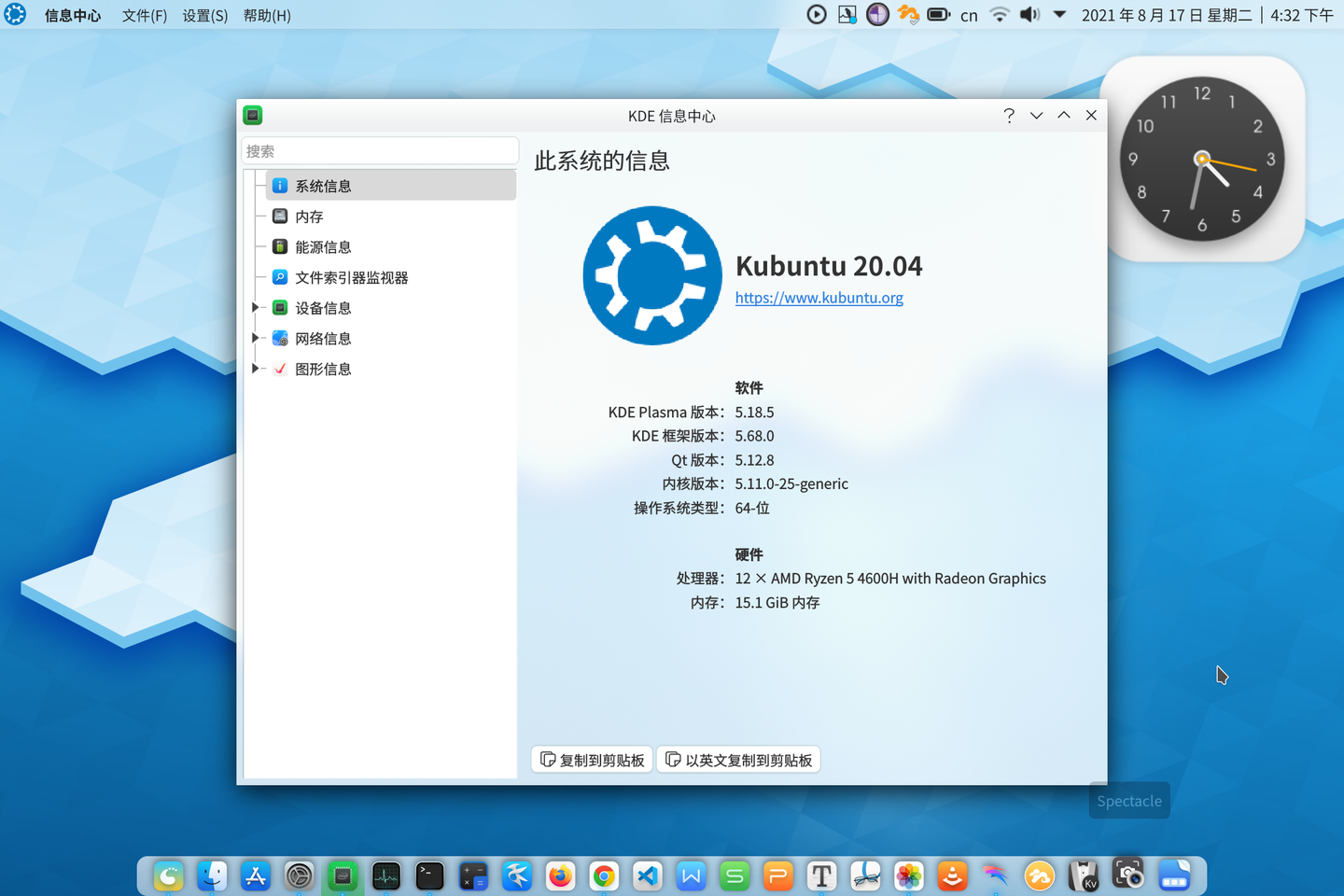Open the system monitor icon in dock

tap(386, 875)
